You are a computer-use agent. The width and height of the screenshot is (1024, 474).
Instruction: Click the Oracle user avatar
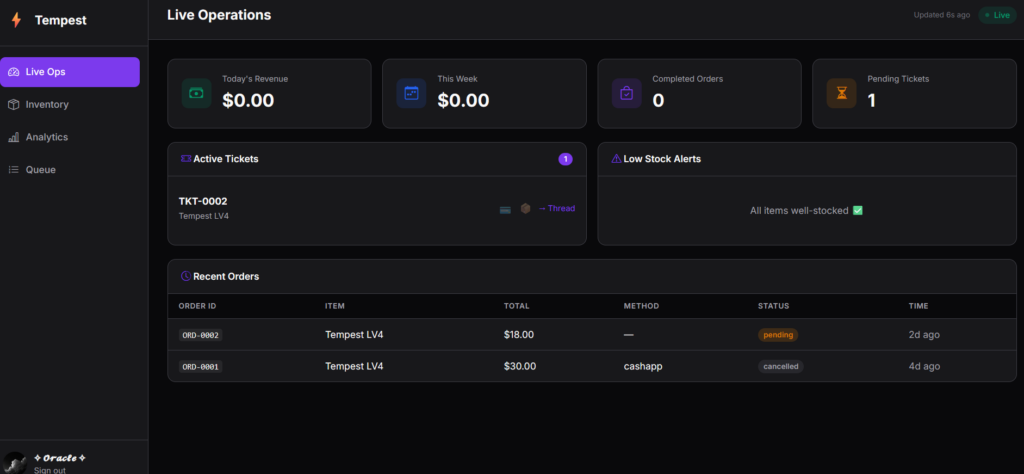[14, 463]
